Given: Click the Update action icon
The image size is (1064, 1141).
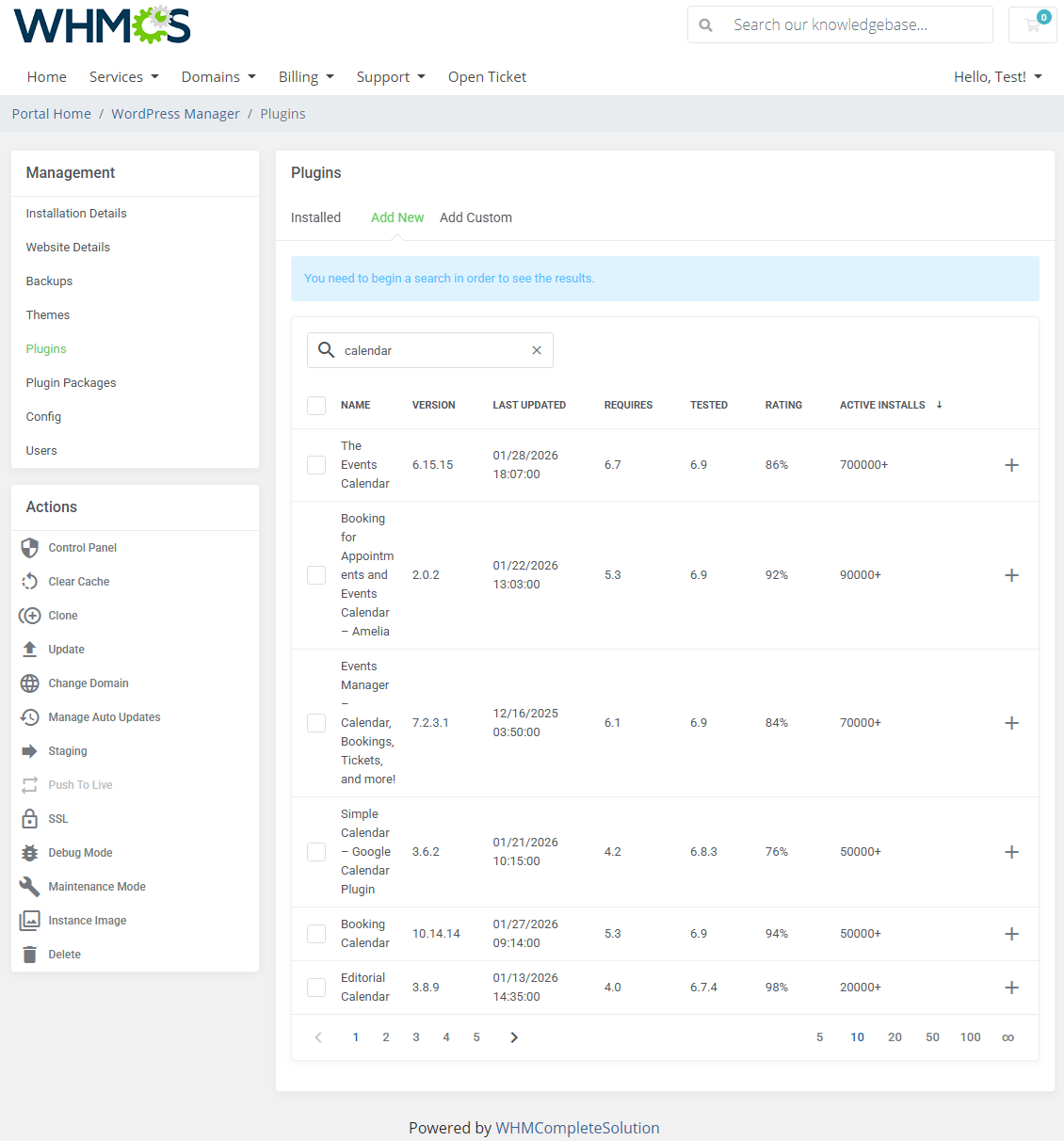Looking at the screenshot, I should click(29, 649).
